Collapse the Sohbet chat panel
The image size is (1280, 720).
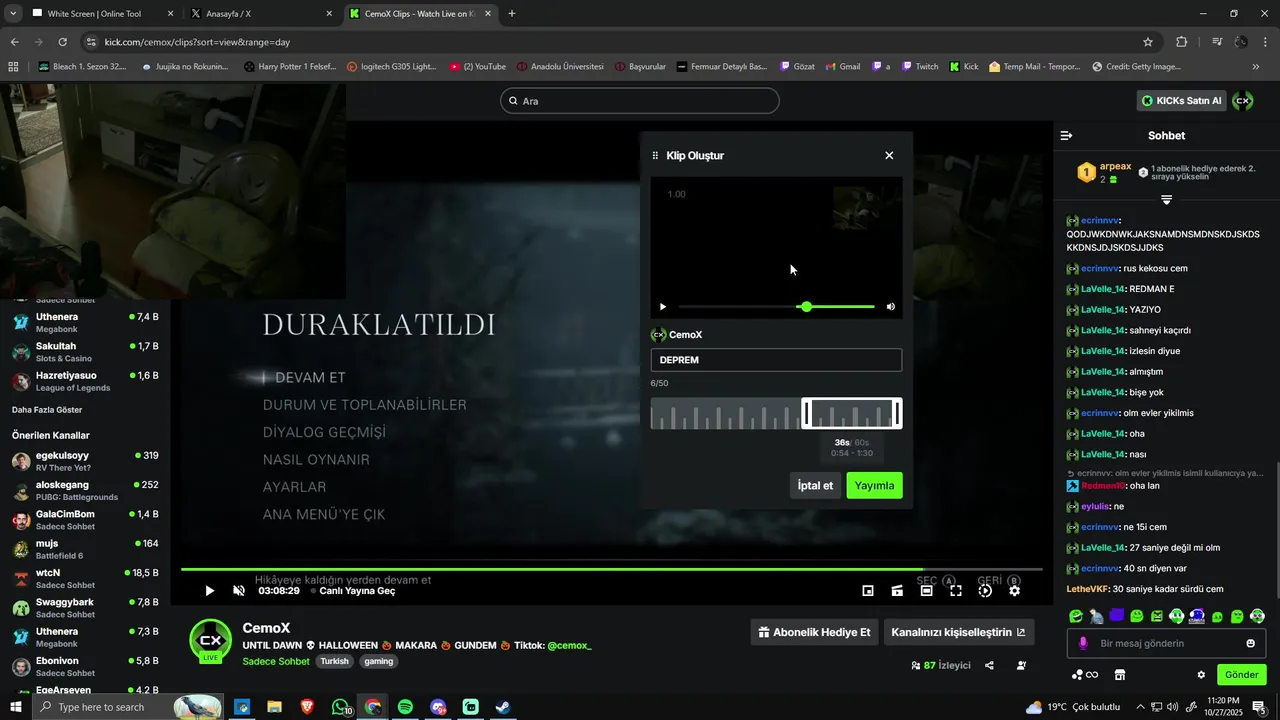point(1066,135)
